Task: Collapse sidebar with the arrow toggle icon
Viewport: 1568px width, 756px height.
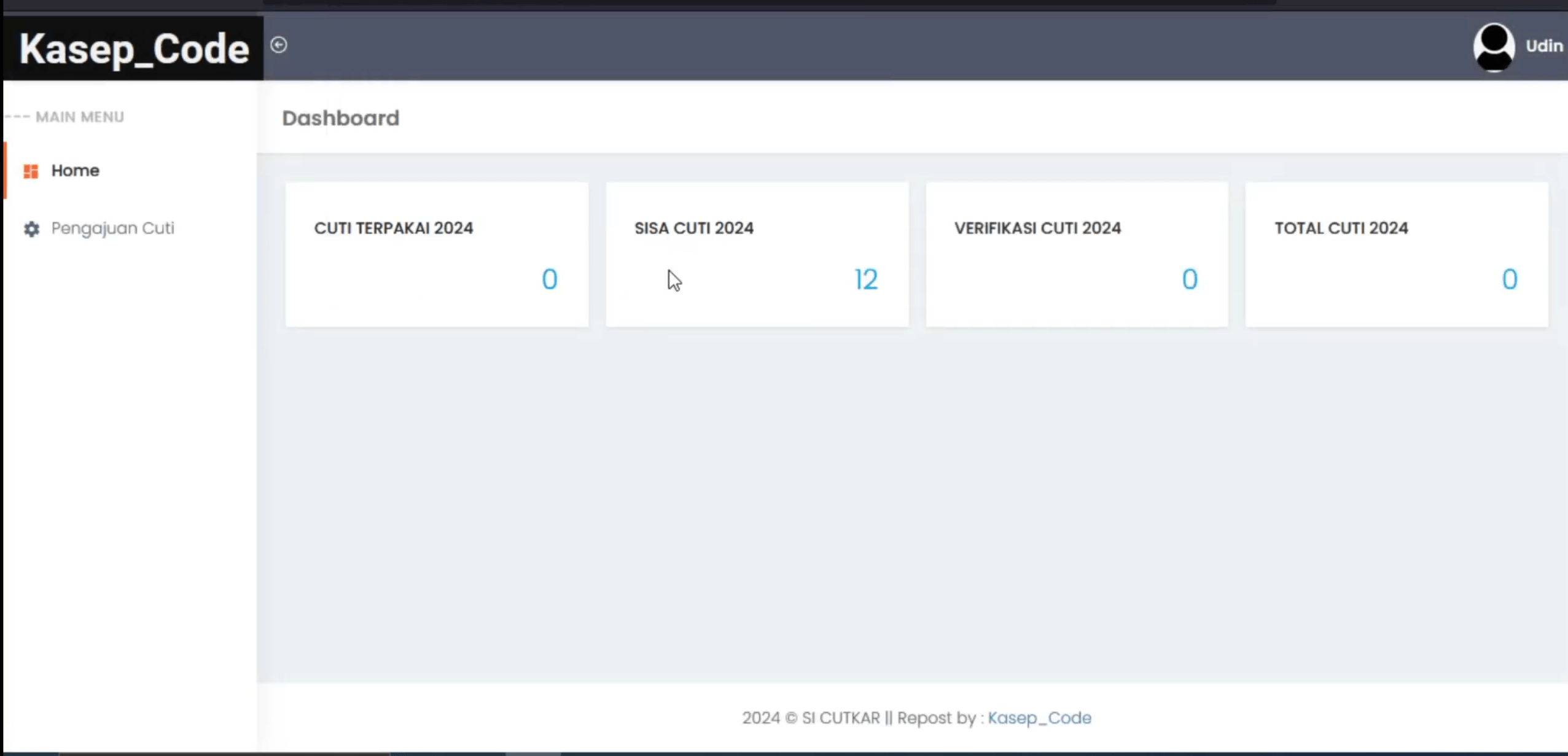Action: (x=279, y=45)
